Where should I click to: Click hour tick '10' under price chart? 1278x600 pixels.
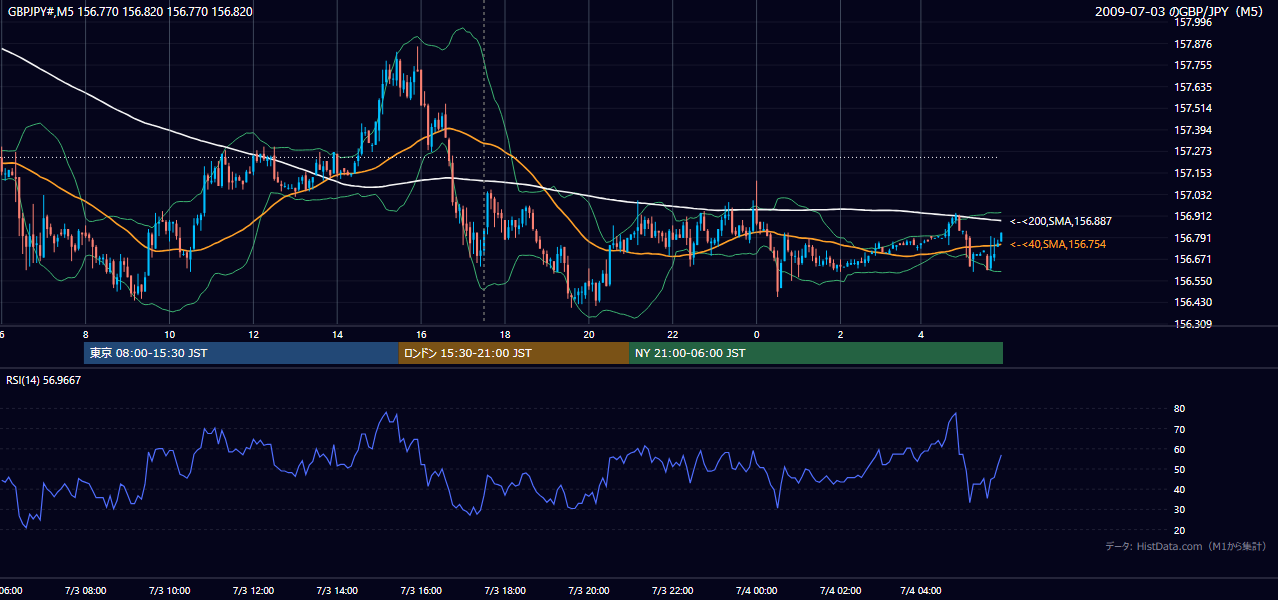[x=170, y=334]
